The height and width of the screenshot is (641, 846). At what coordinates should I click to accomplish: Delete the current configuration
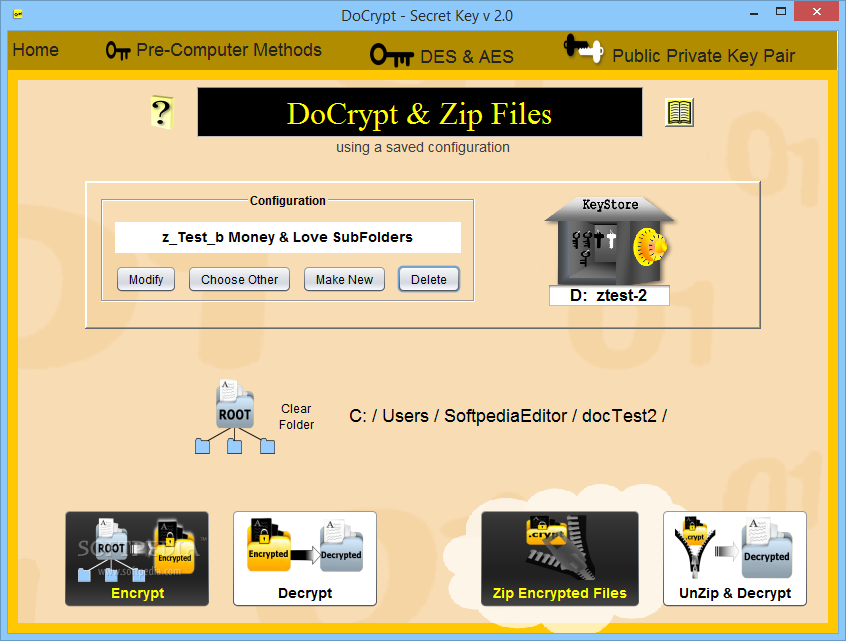click(429, 279)
